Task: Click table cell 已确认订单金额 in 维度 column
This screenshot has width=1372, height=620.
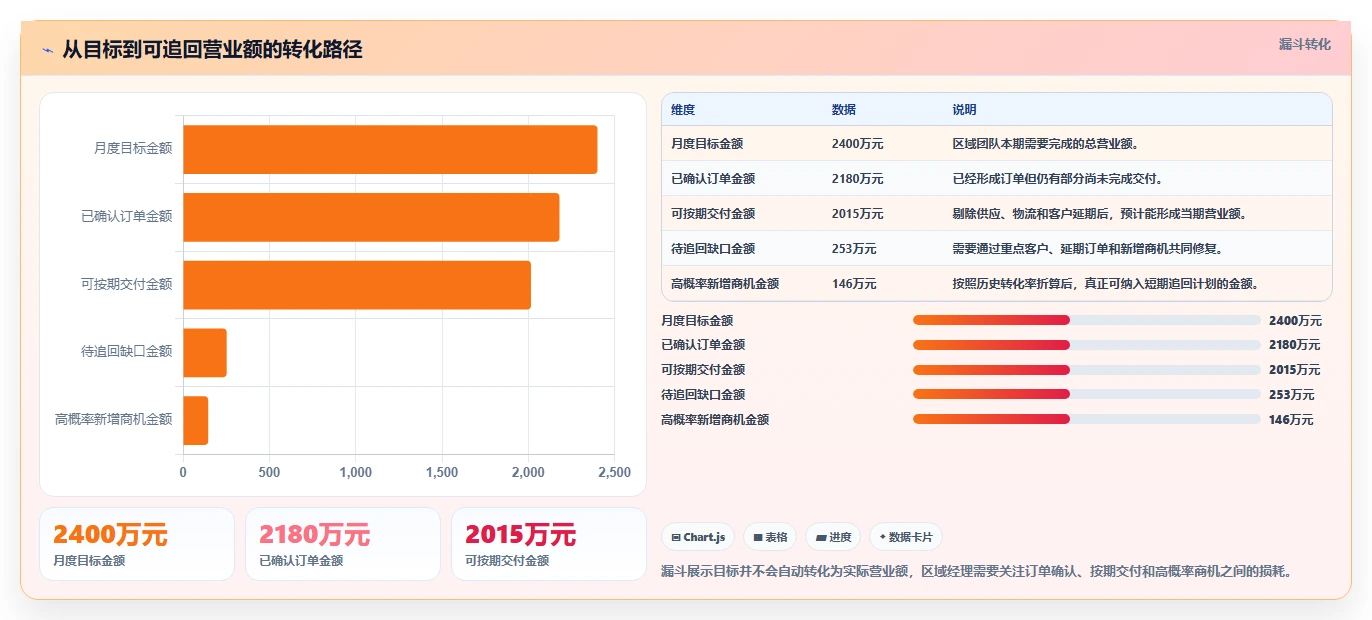Action: [x=713, y=179]
